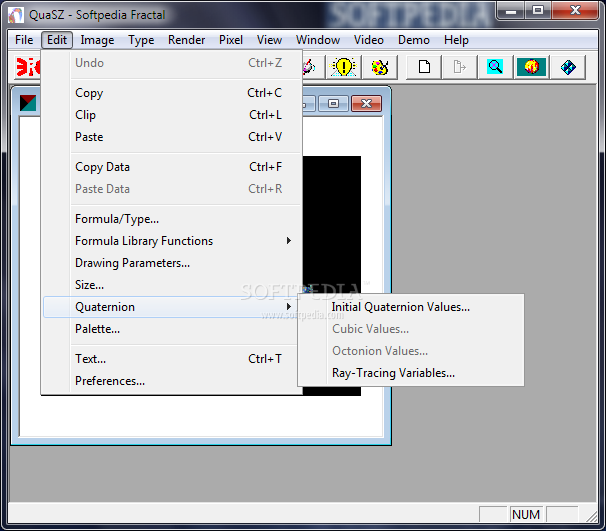This screenshot has height=531, width=606.
Task: Click the yellow light bulb toolbar icon
Action: click(343, 67)
